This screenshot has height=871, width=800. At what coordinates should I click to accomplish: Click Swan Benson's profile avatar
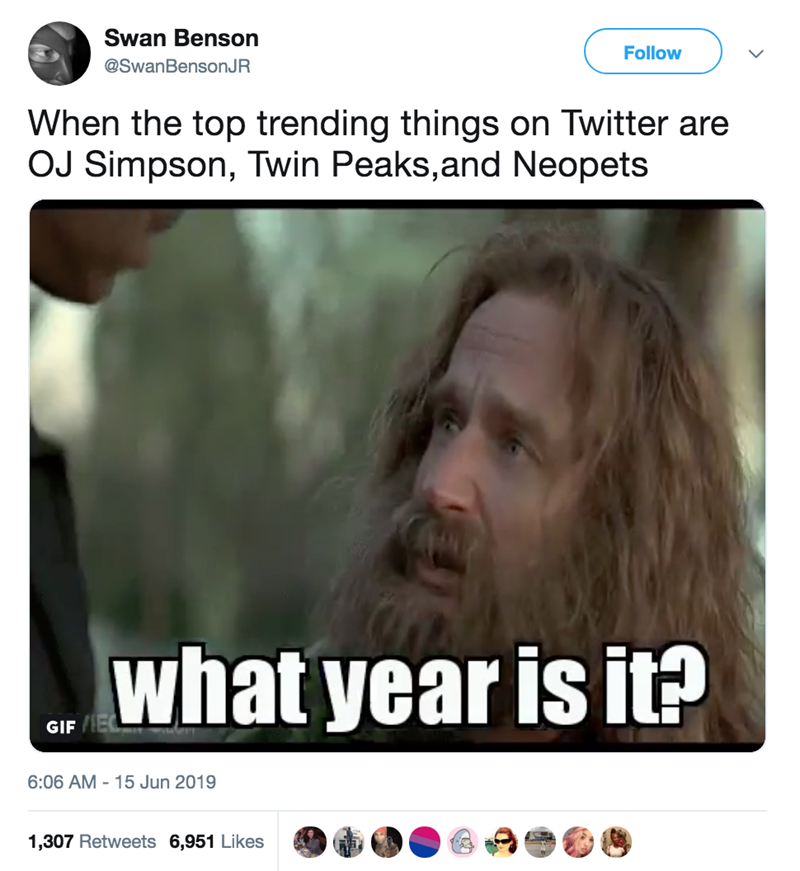coord(57,54)
